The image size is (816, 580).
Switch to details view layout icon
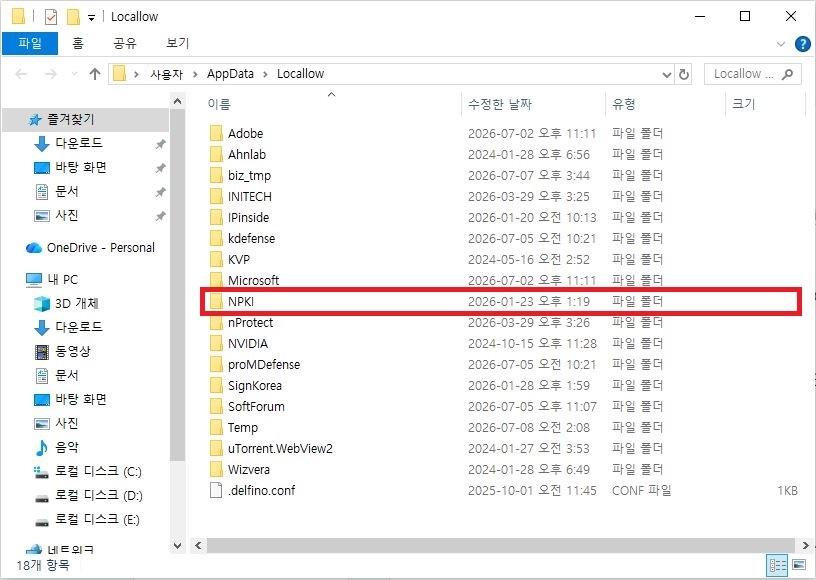pyautogui.click(x=778, y=565)
